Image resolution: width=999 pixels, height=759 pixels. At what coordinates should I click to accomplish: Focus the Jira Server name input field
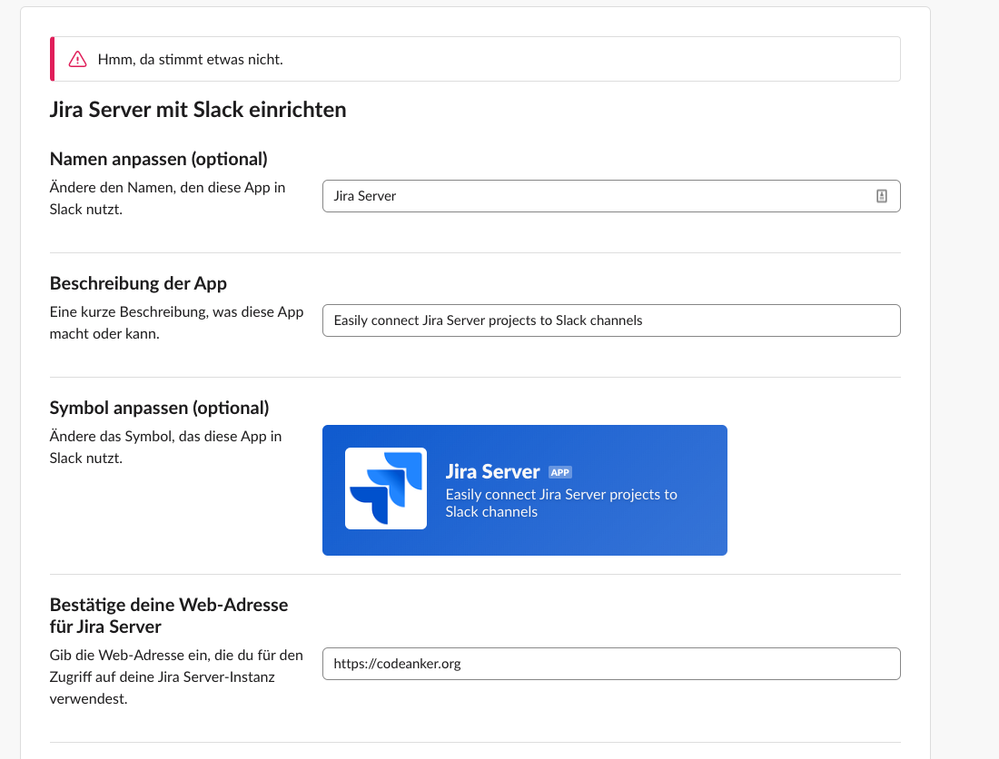(x=611, y=196)
